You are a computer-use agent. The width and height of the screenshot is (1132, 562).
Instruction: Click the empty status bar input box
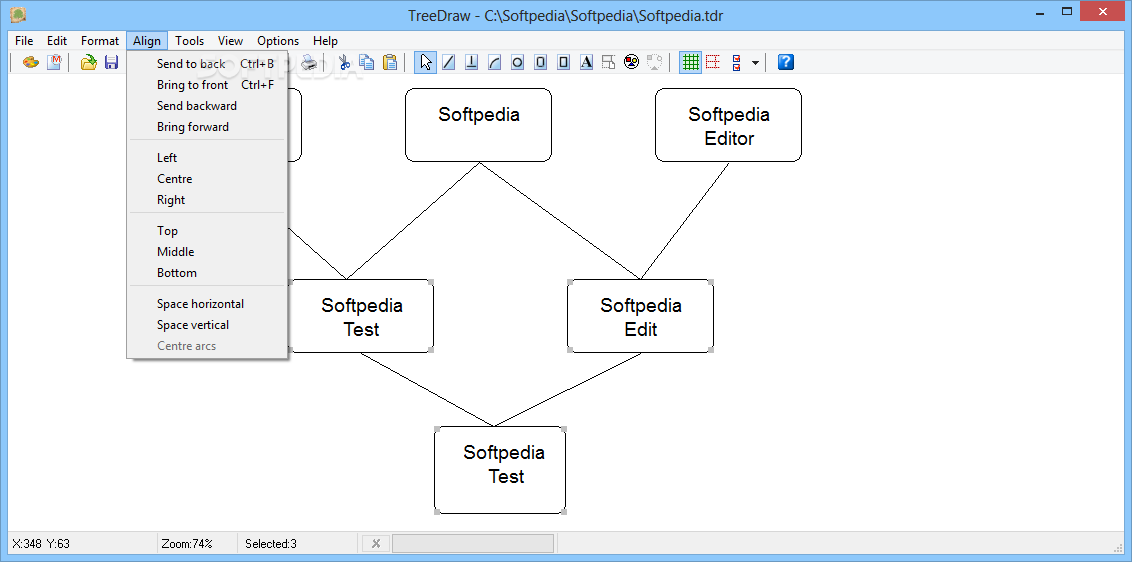473,544
